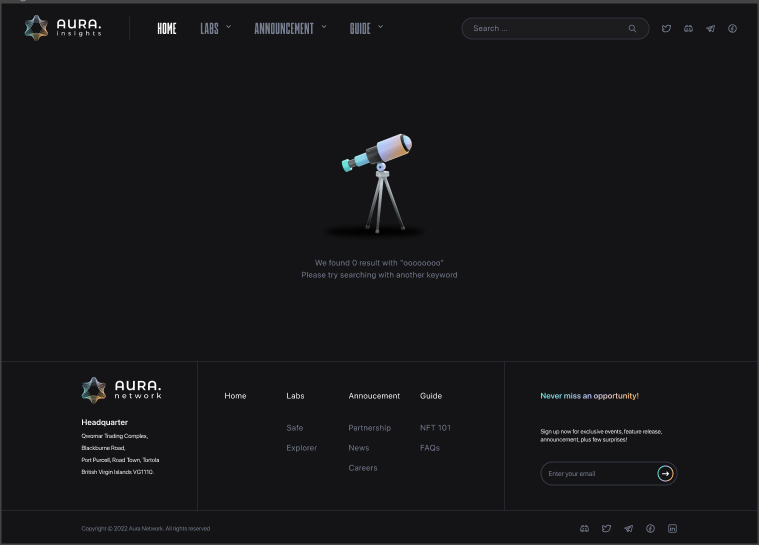Expand the Labs menu chevron
The image size is (759, 545).
[228, 27]
